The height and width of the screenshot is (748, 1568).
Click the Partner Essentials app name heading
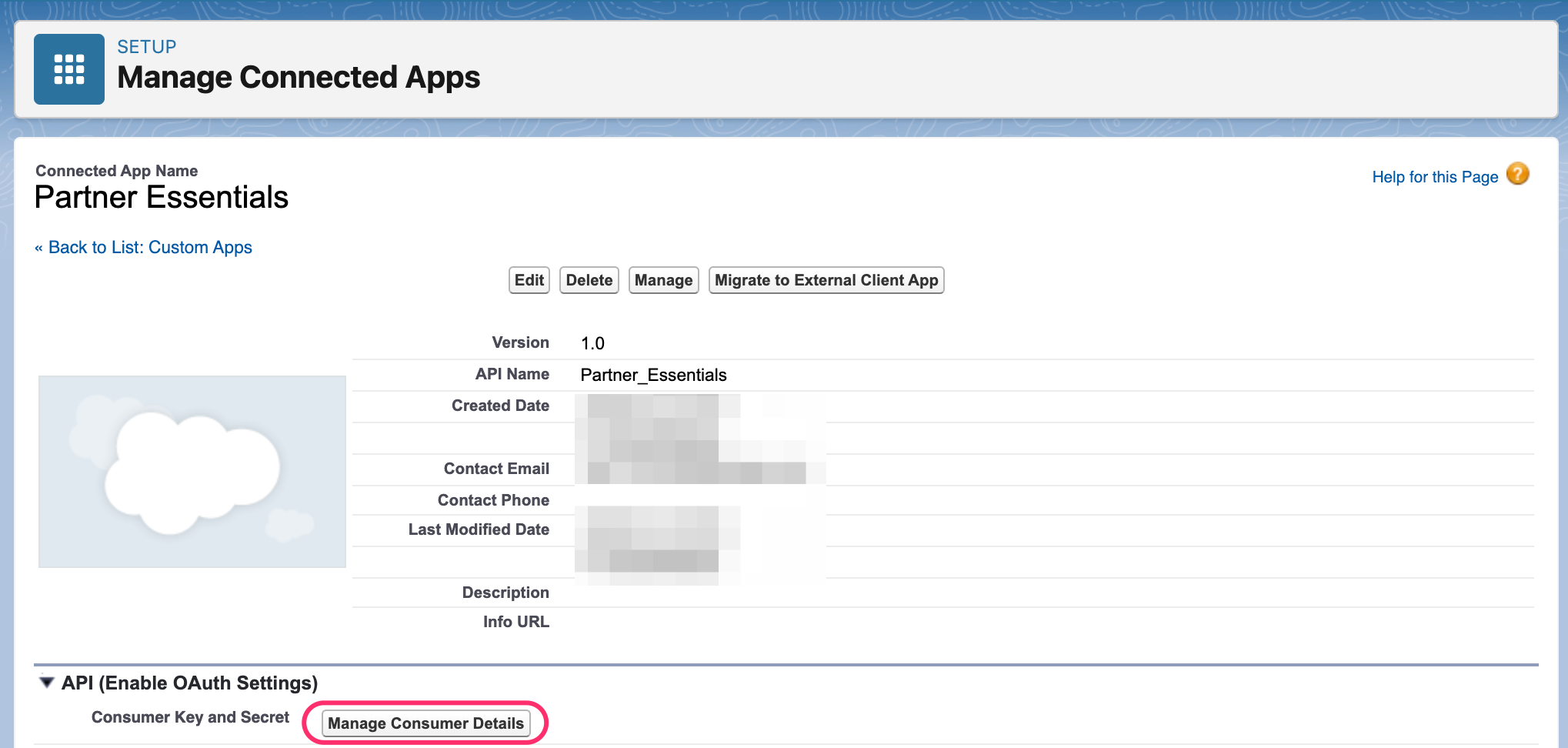tap(162, 198)
